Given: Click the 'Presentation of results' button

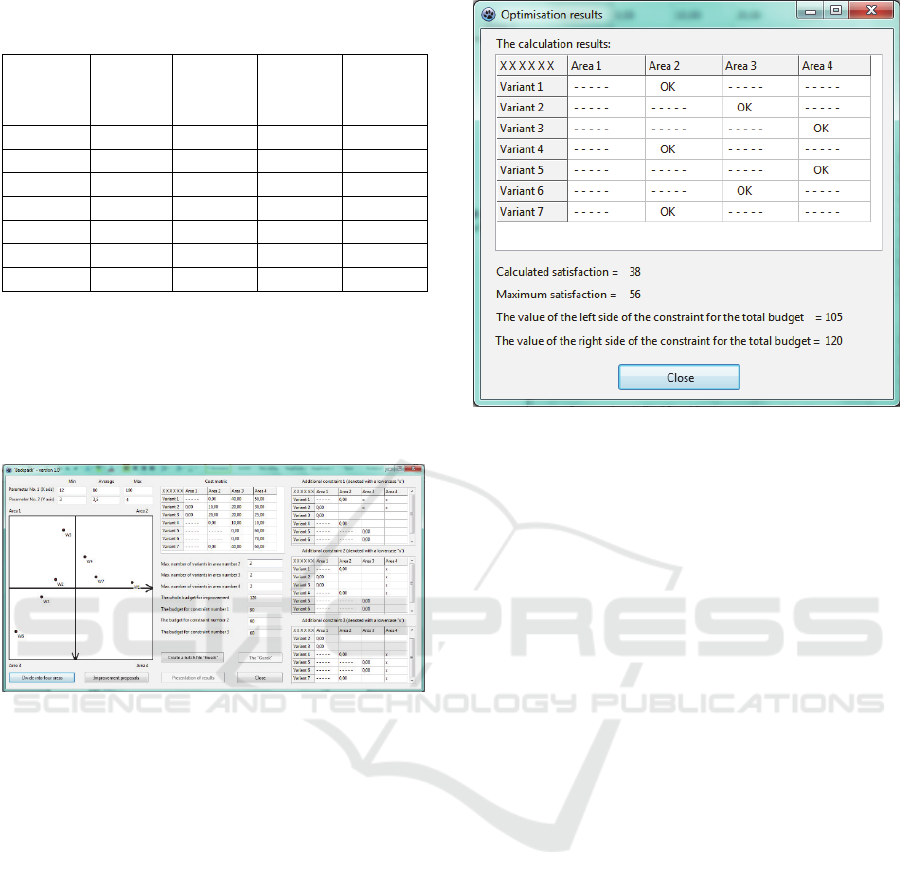Looking at the screenshot, I should click(193, 677).
